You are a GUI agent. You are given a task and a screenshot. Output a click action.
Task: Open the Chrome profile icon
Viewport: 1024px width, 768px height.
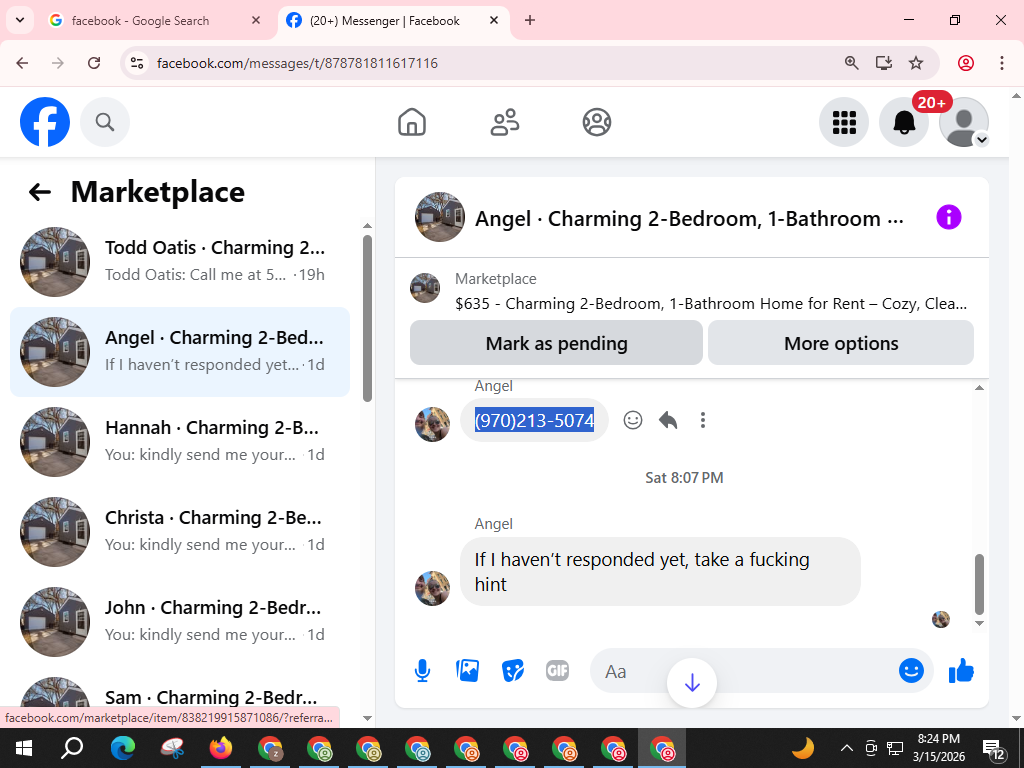point(965,63)
